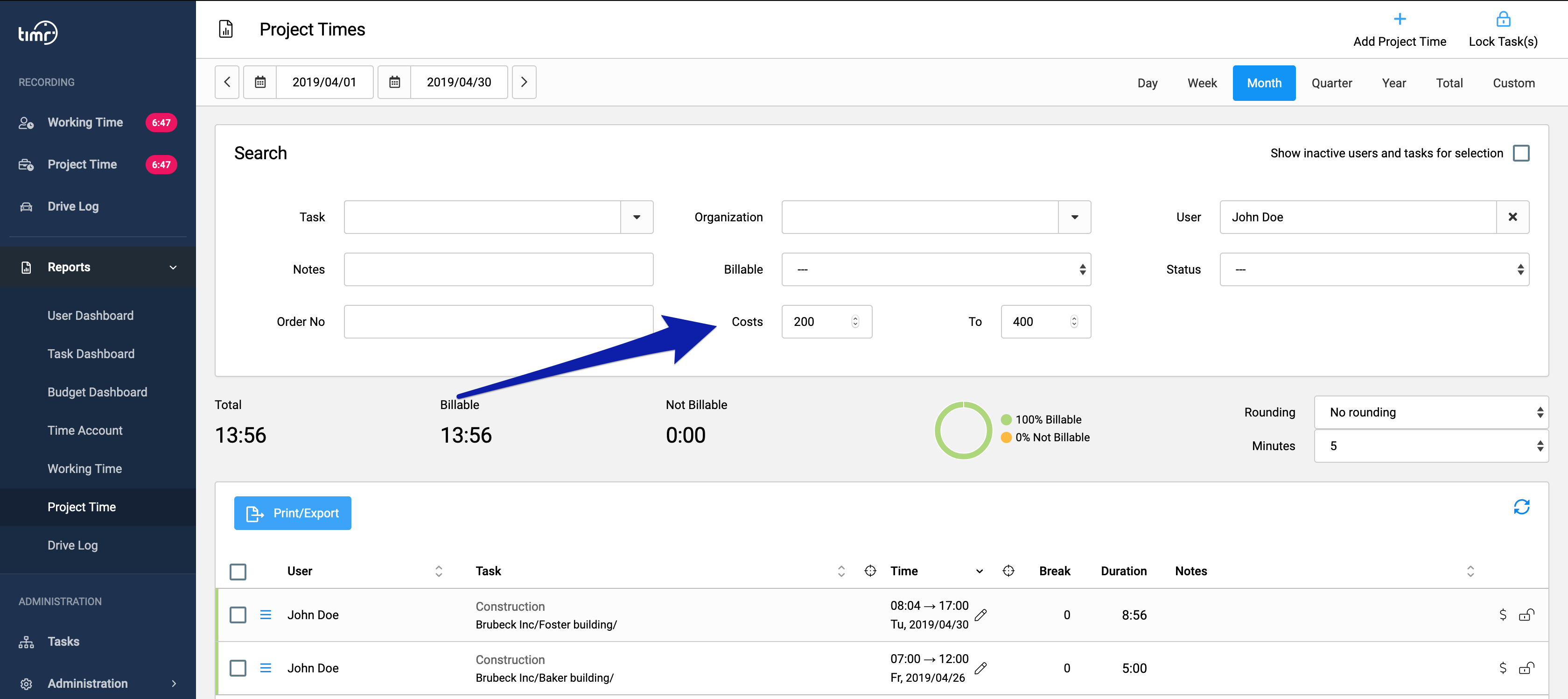Open the Time Account report
This screenshot has width=1568, height=699.
click(x=85, y=431)
